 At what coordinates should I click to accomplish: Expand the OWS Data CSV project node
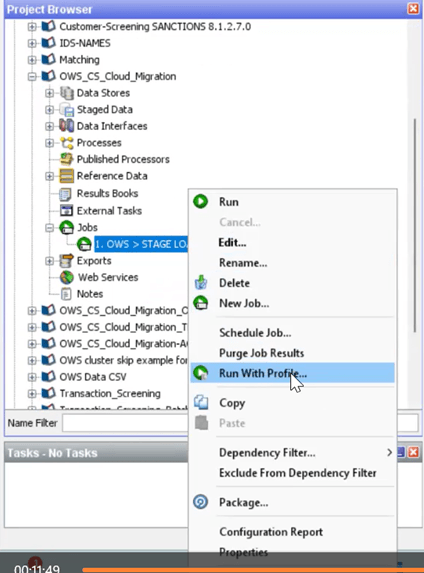[32, 377]
